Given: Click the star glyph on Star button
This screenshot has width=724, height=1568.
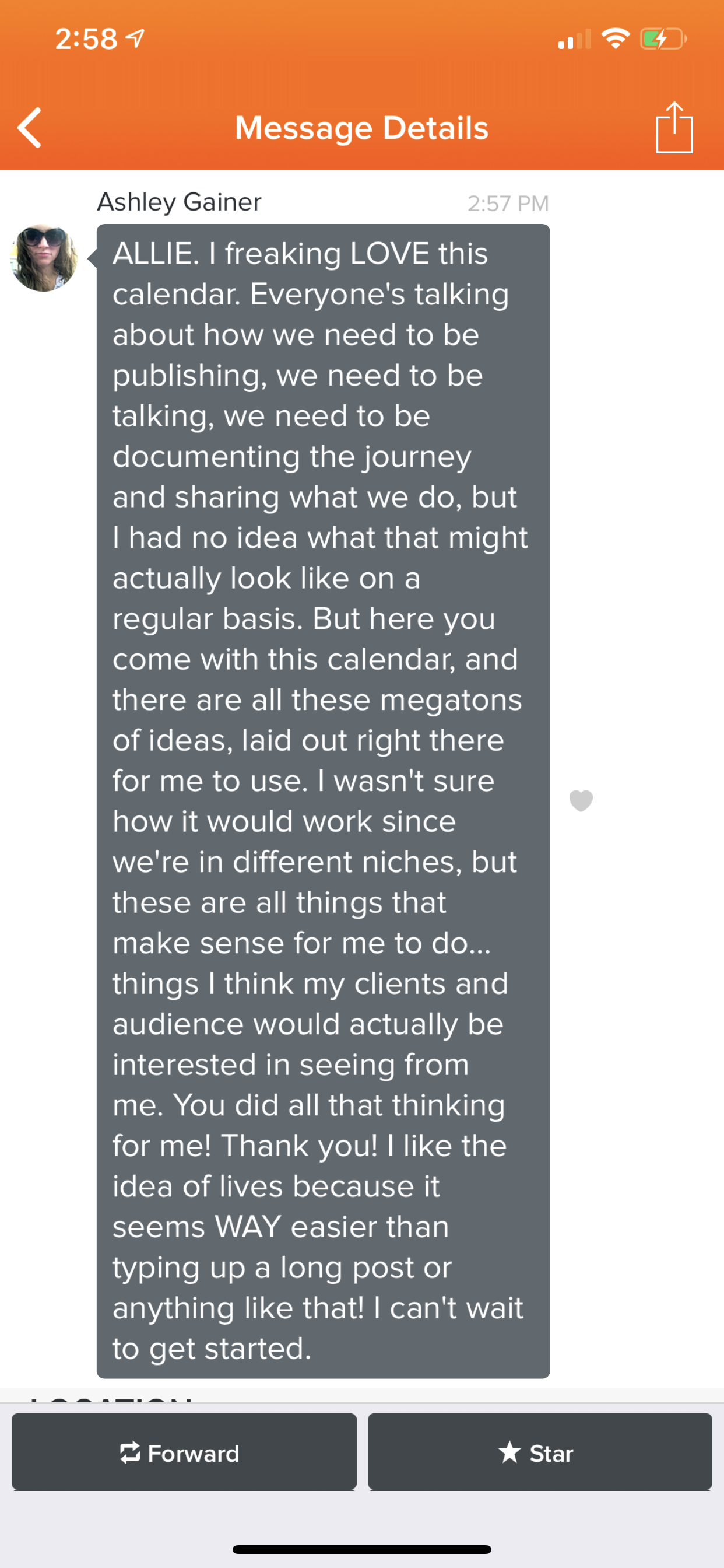Looking at the screenshot, I should tap(509, 1452).
